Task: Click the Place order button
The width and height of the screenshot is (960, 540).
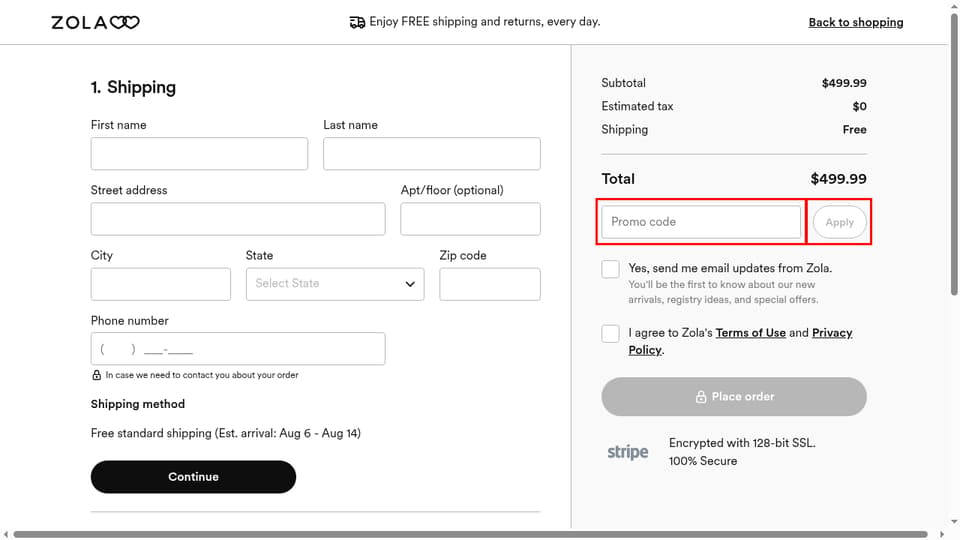Action: pos(734,397)
